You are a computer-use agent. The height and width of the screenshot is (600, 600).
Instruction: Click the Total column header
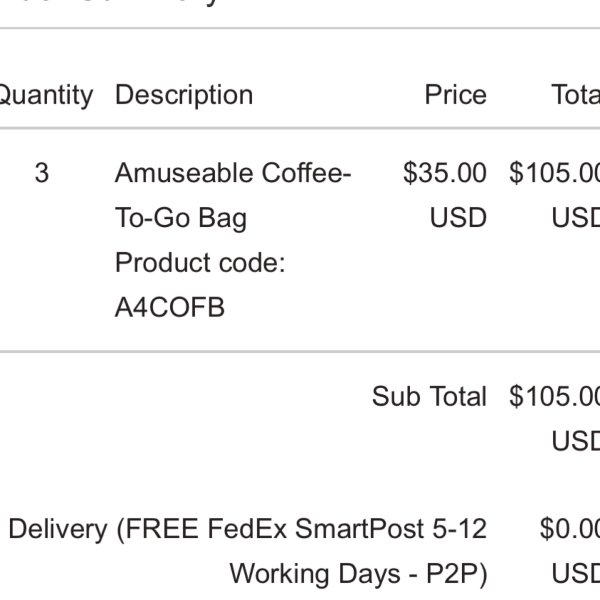[x=576, y=95]
